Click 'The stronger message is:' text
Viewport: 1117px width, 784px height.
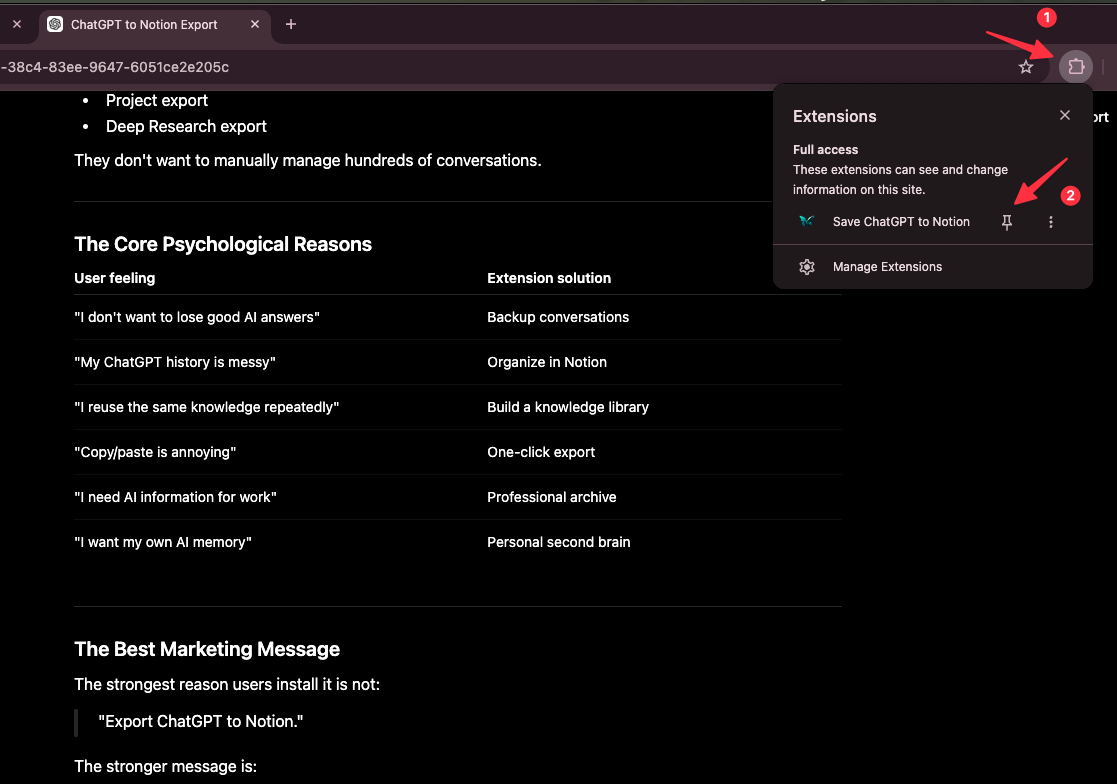pyautogui.click(x=165, y=767)
